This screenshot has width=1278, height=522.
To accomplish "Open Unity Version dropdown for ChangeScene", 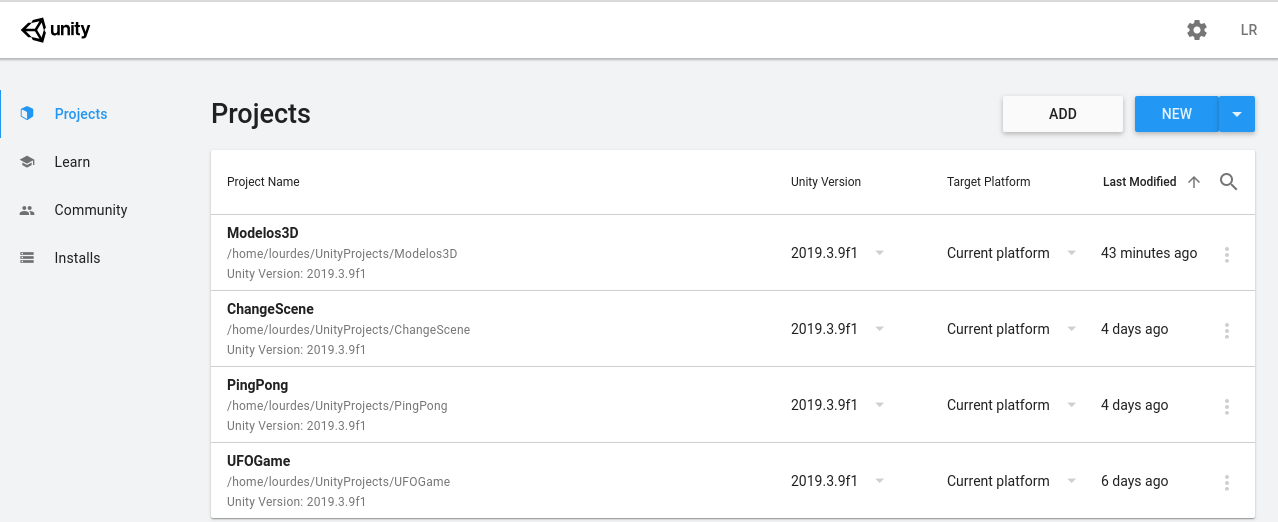I will point(879,329).
